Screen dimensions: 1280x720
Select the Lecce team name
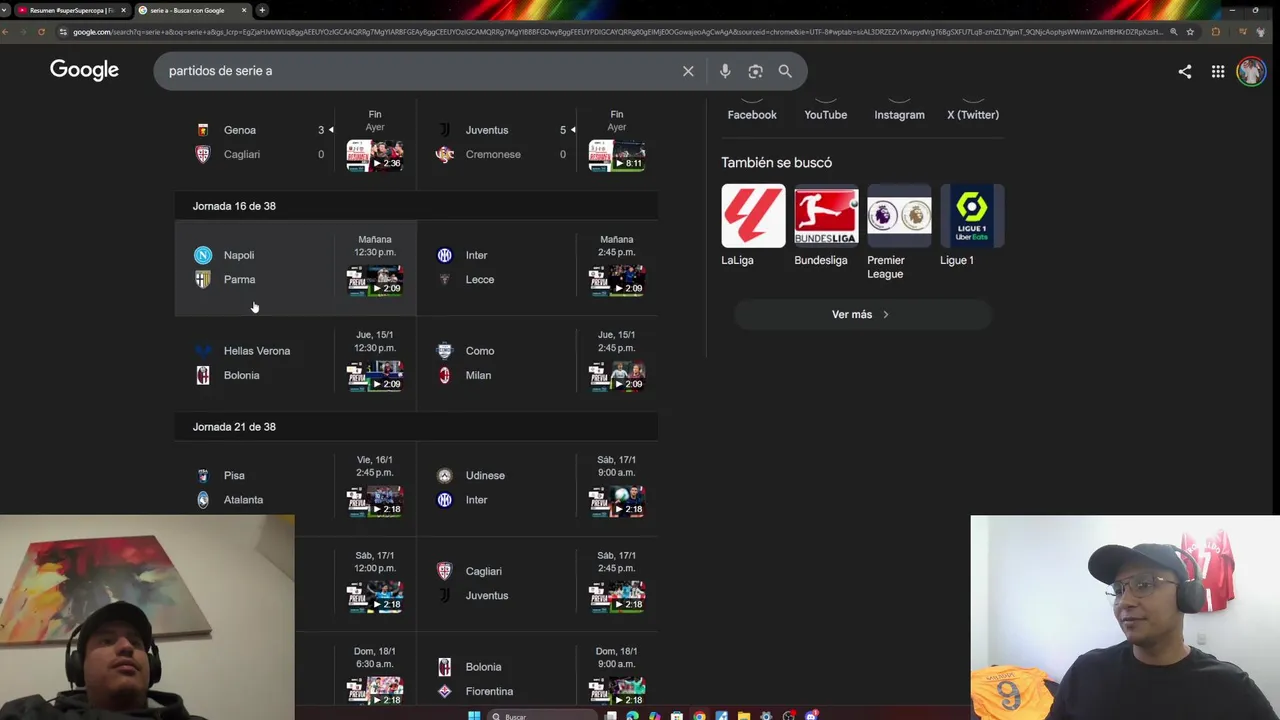[480, 279]
